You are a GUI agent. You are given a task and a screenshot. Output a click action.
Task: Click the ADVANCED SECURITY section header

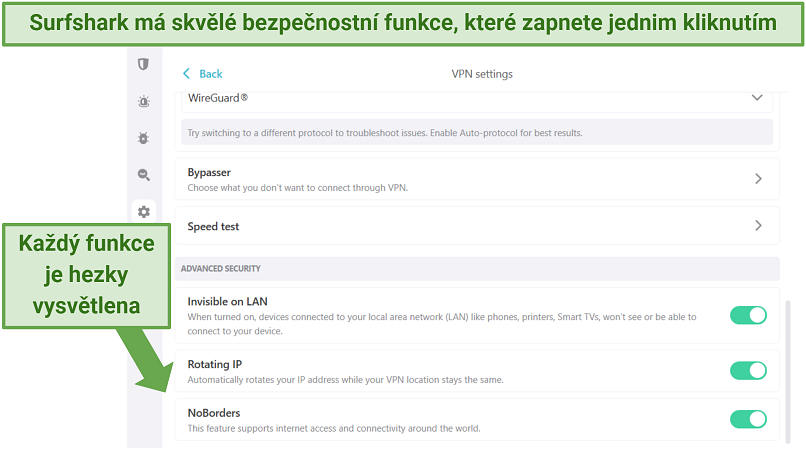click(477, 268)
